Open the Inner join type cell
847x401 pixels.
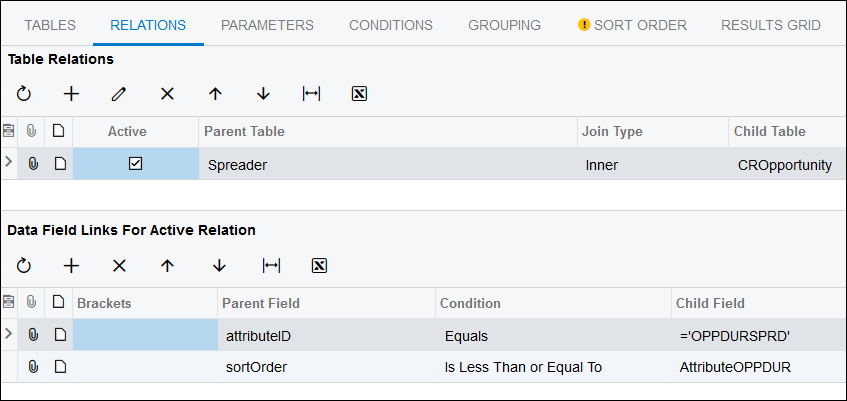click(x=653, y=164)
